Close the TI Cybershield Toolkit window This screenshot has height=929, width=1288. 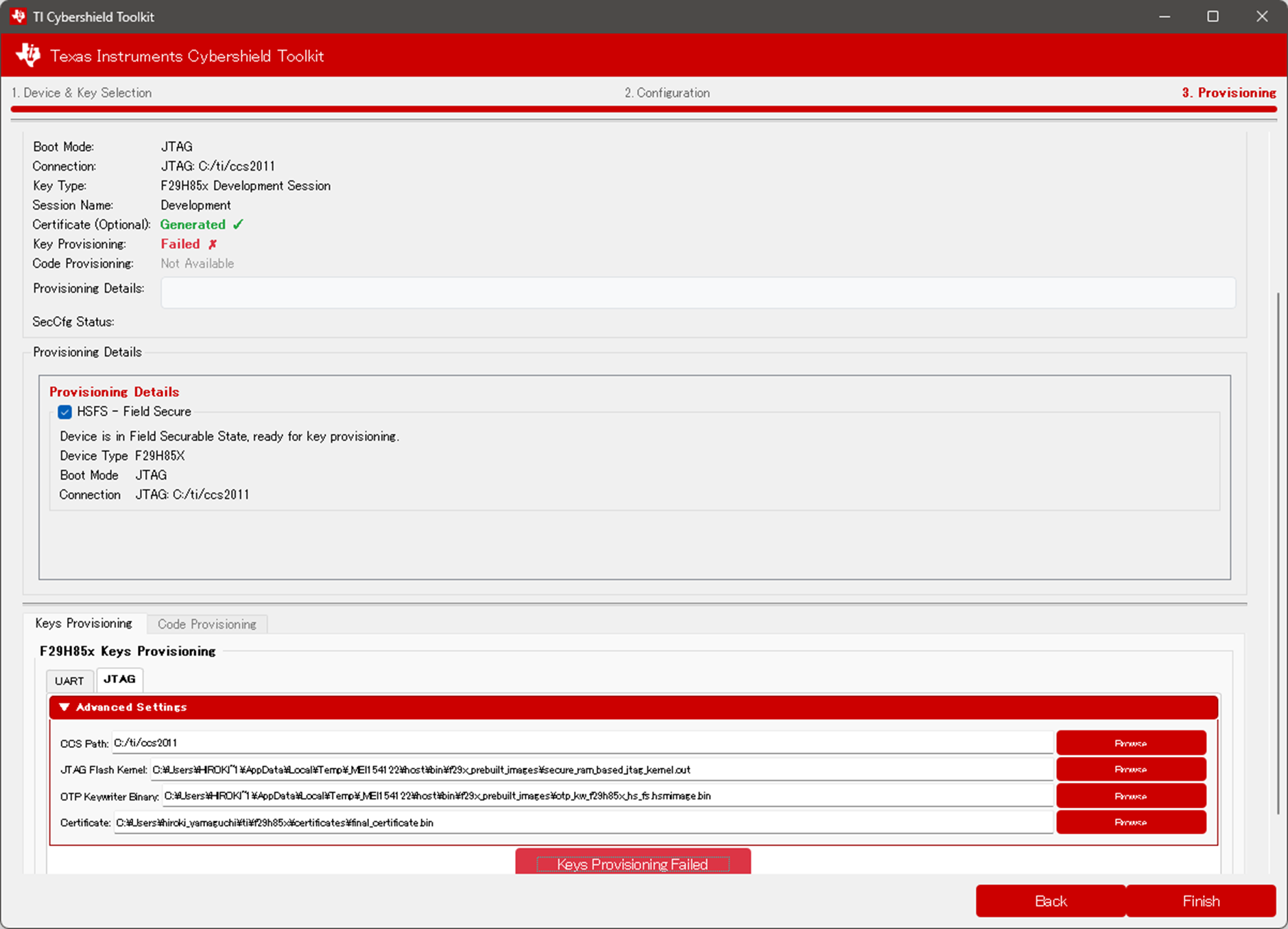[x=1262, y=16]
